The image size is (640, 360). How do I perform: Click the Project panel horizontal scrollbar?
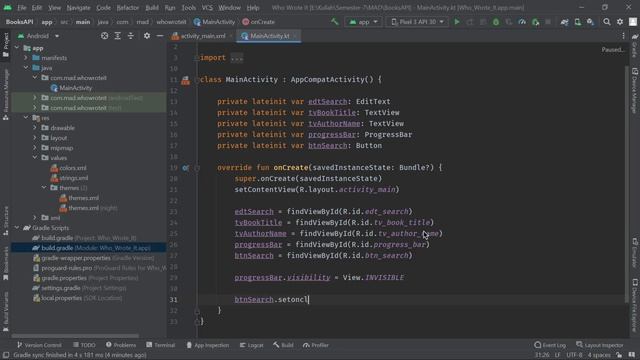(76, 336)
